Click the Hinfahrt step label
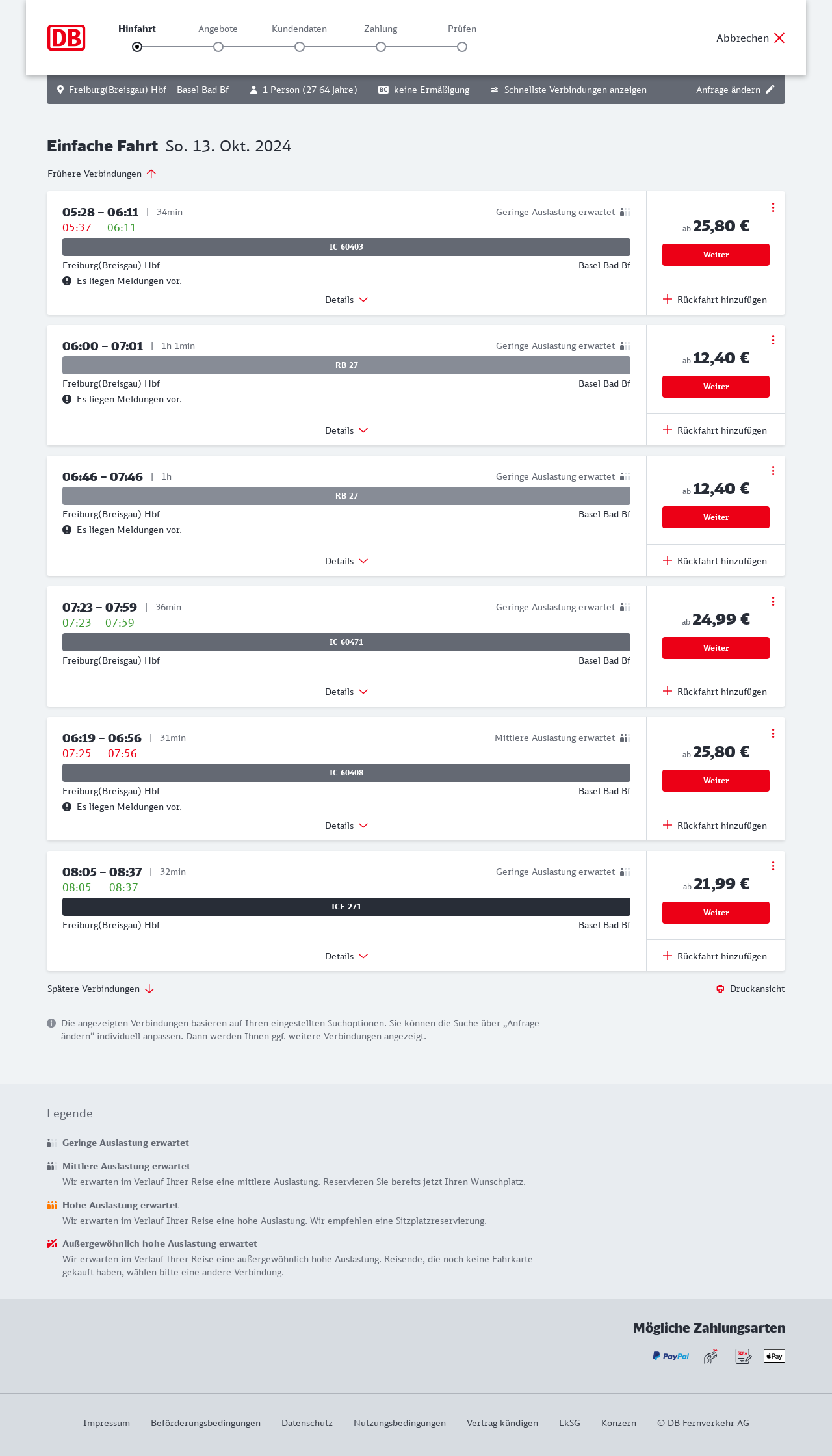Viewport: 832px width, 1456px height. click(x=137, y=29)
